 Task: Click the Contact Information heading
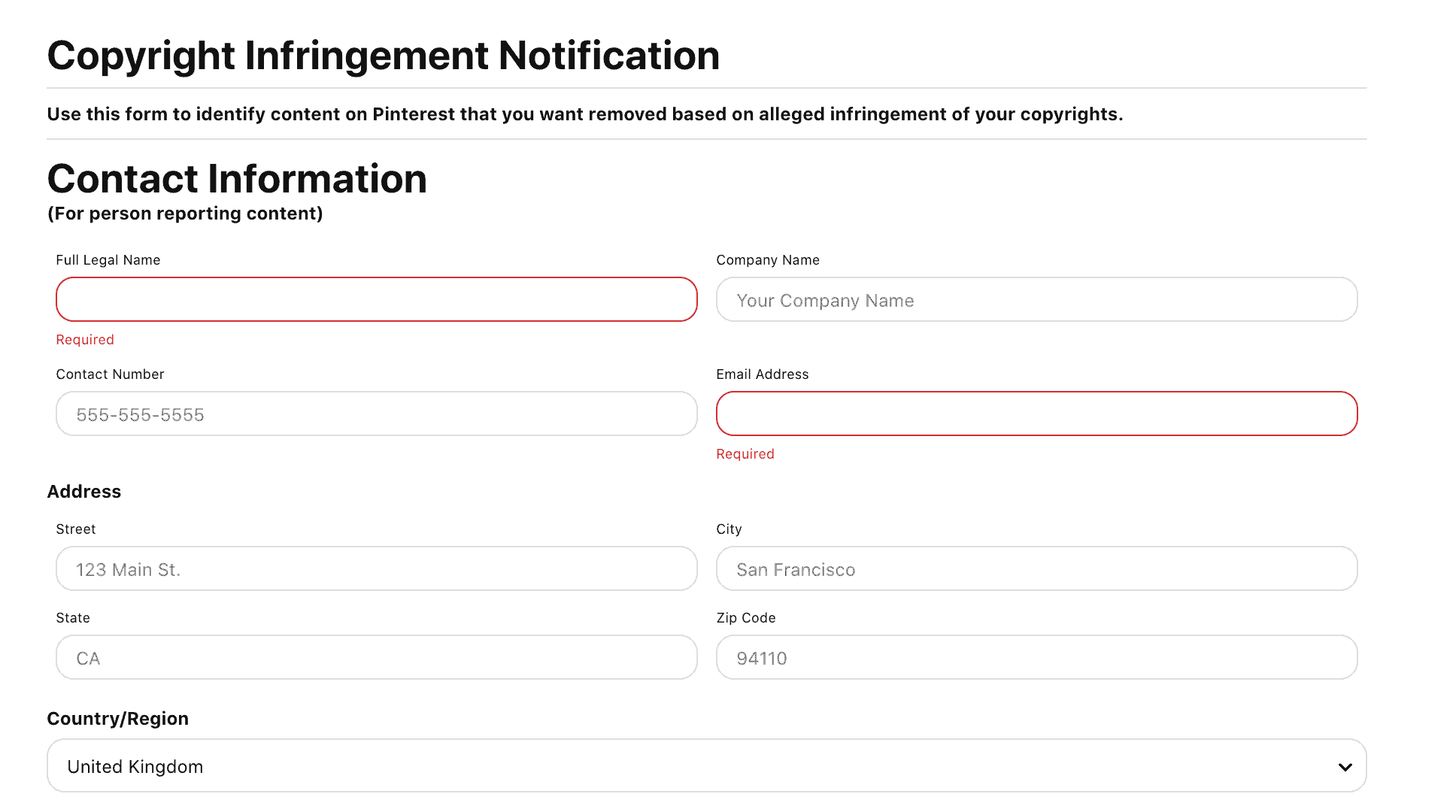tap(237, 179)
